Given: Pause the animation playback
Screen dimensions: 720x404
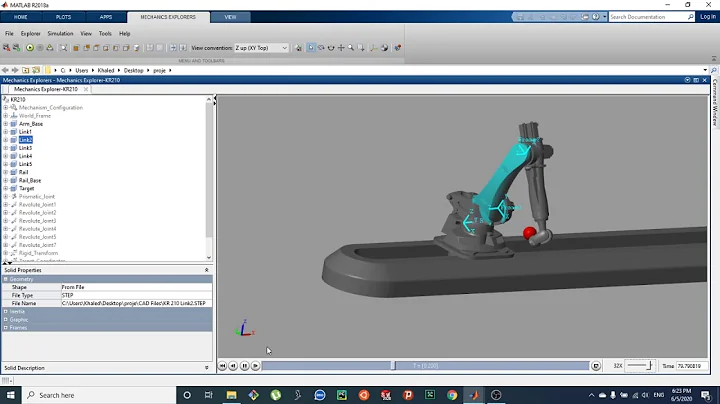Looking at the screenshot, I should pyautogui.click(x=244, y=366).
